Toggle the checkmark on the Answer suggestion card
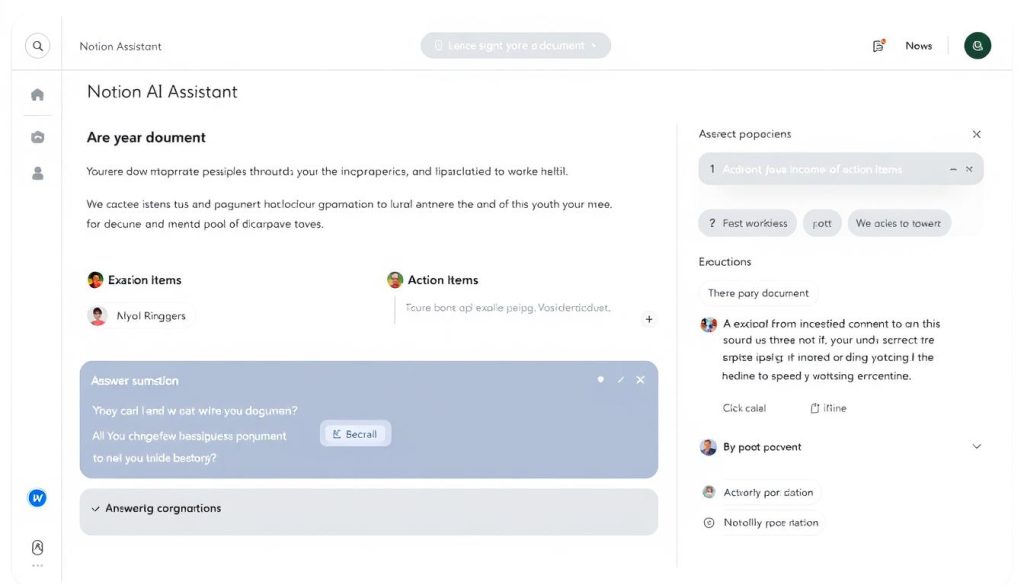 tap(619, 380)
